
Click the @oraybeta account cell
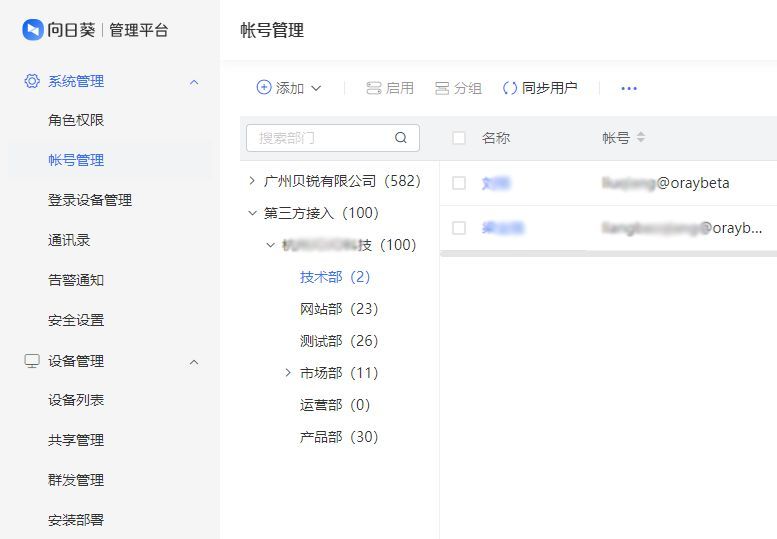coord(666,183)
